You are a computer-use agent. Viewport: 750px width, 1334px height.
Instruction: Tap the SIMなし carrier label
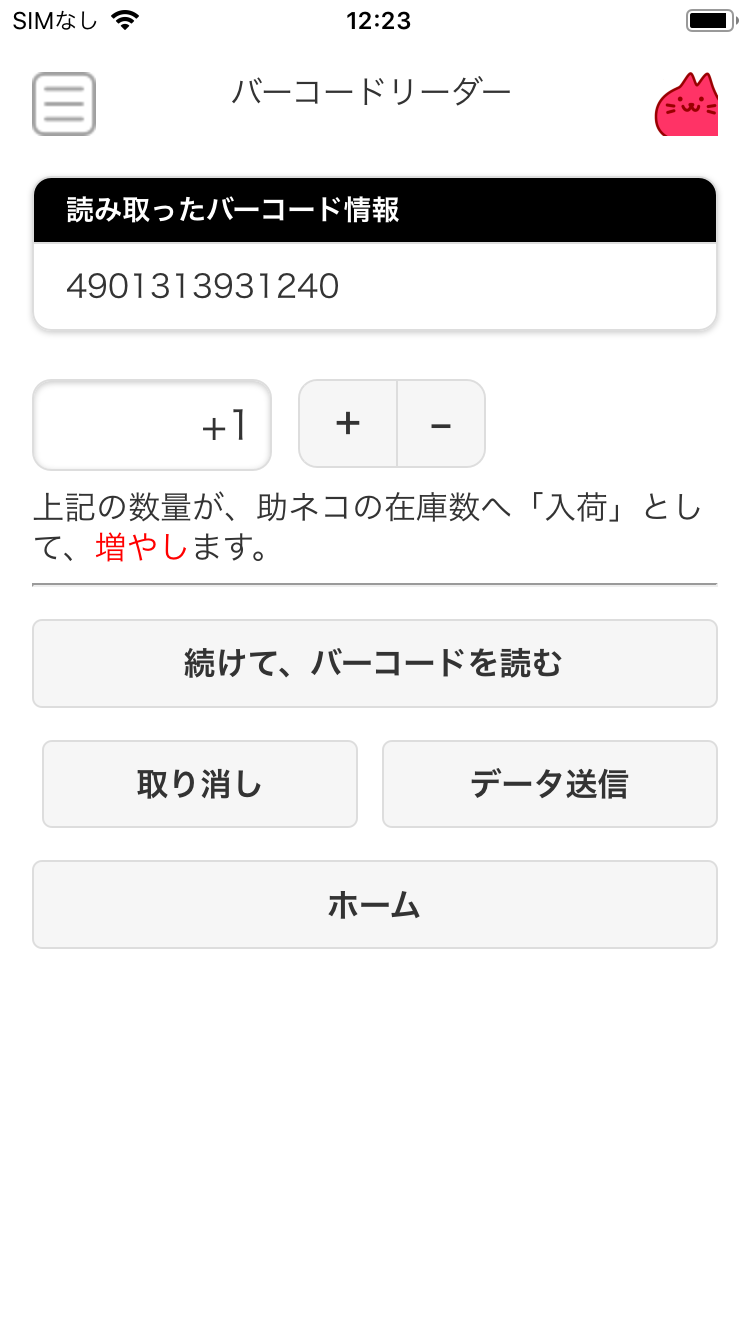click(x=55, y=20)
